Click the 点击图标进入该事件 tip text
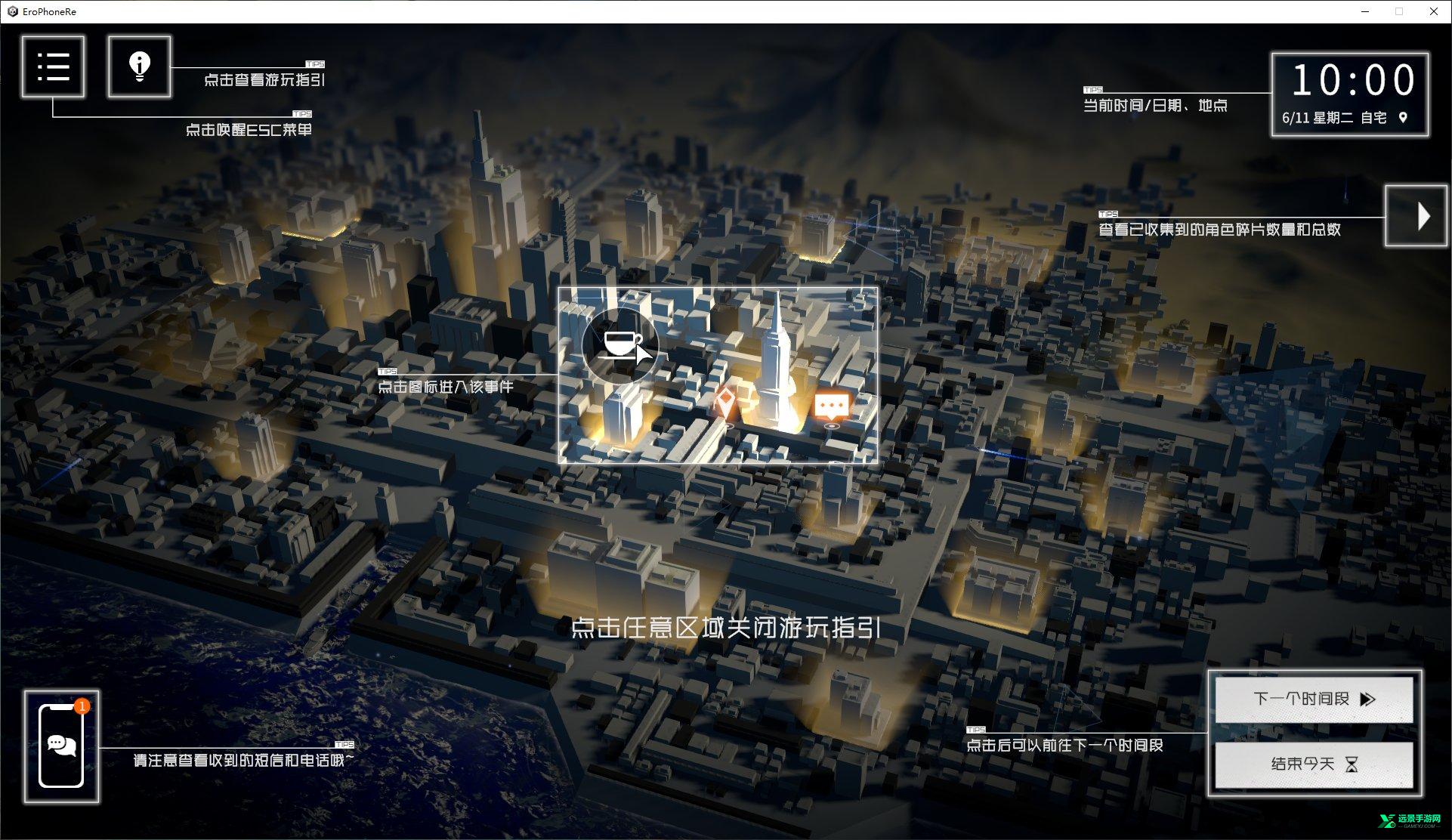This screenshot has height=840, width=1452. pyautogui.click(x=445, y=387)
